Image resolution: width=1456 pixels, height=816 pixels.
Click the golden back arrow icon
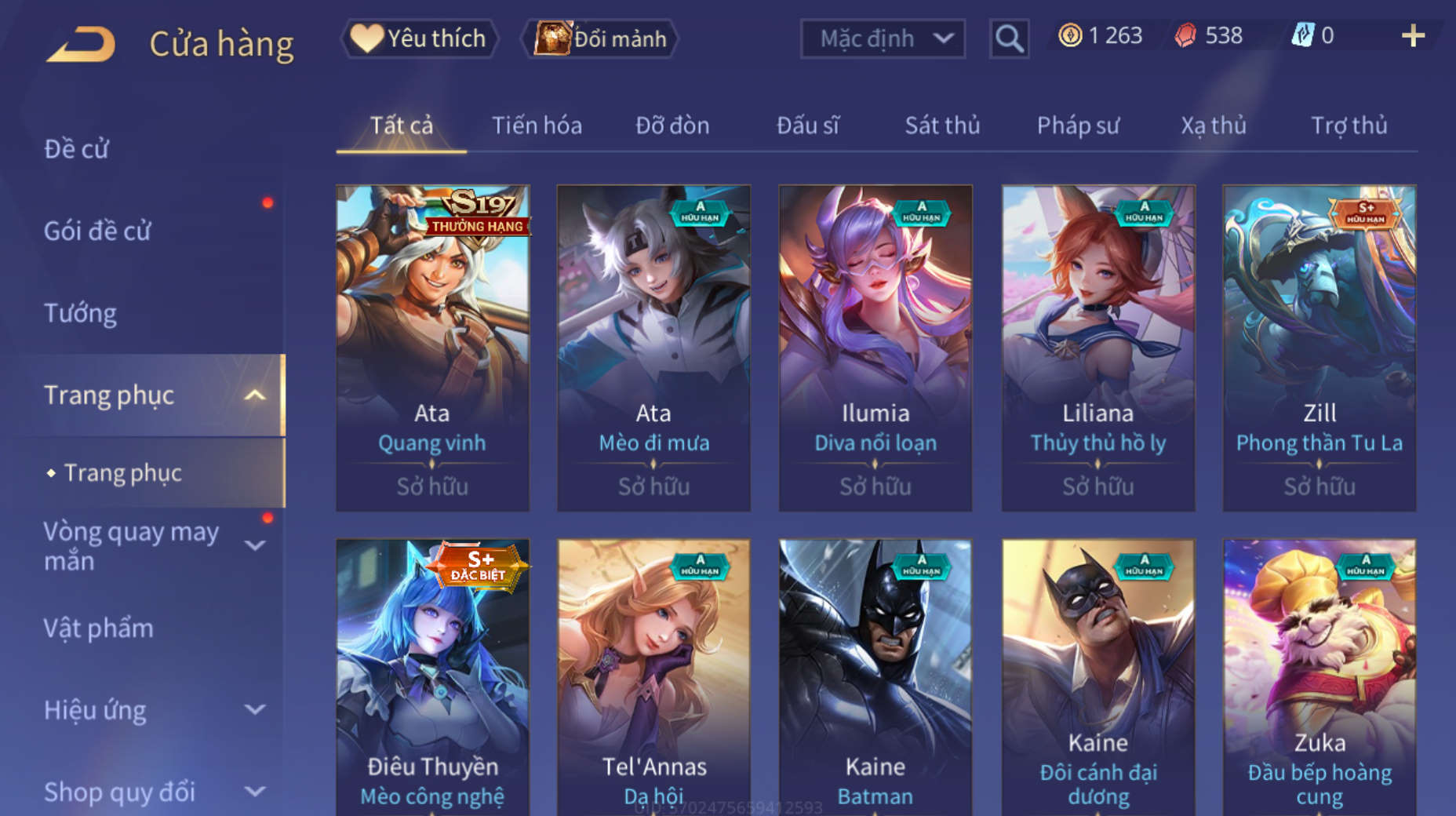(x=81, y=44)
